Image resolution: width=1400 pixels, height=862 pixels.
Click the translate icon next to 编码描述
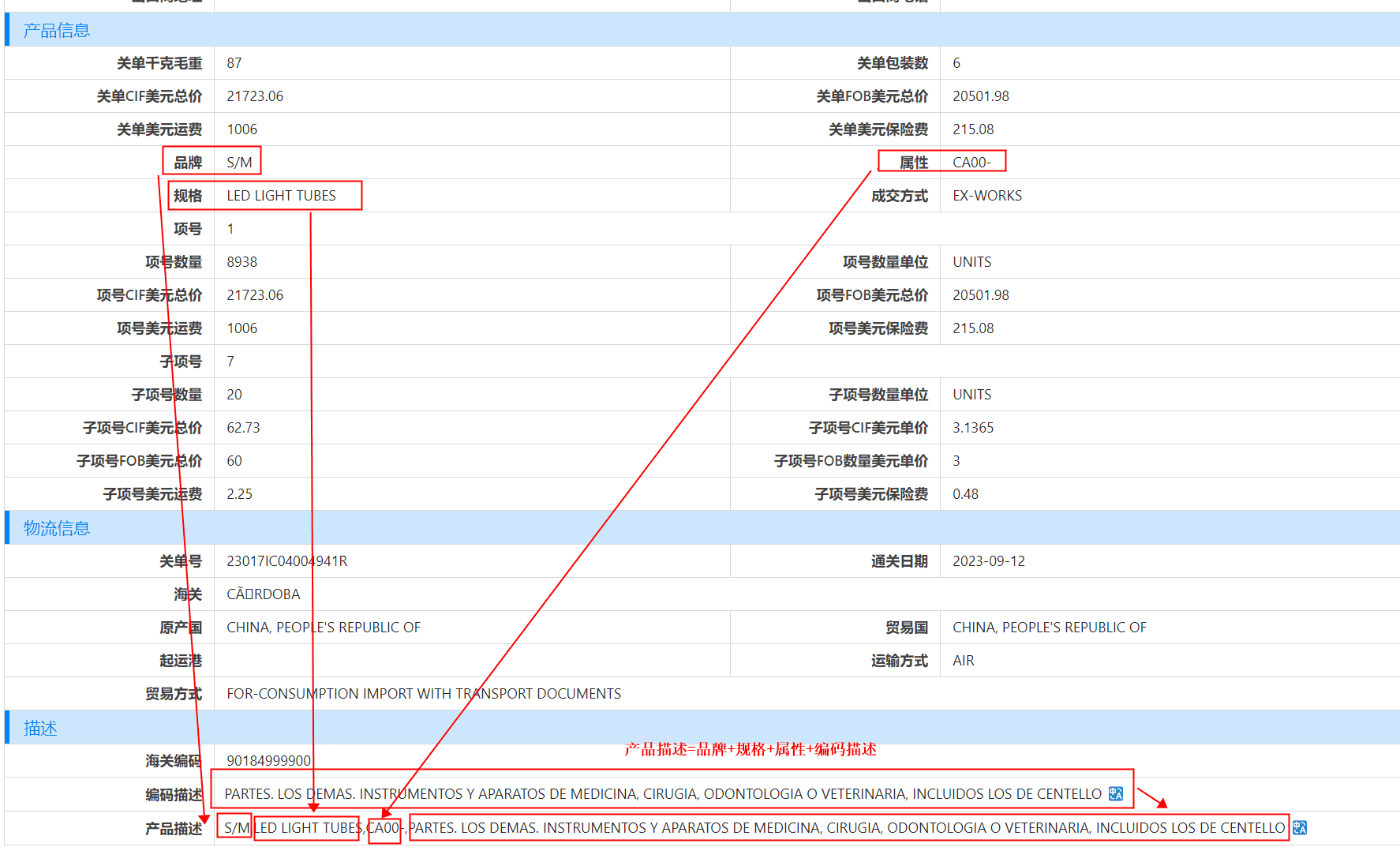coord(1116,794)
